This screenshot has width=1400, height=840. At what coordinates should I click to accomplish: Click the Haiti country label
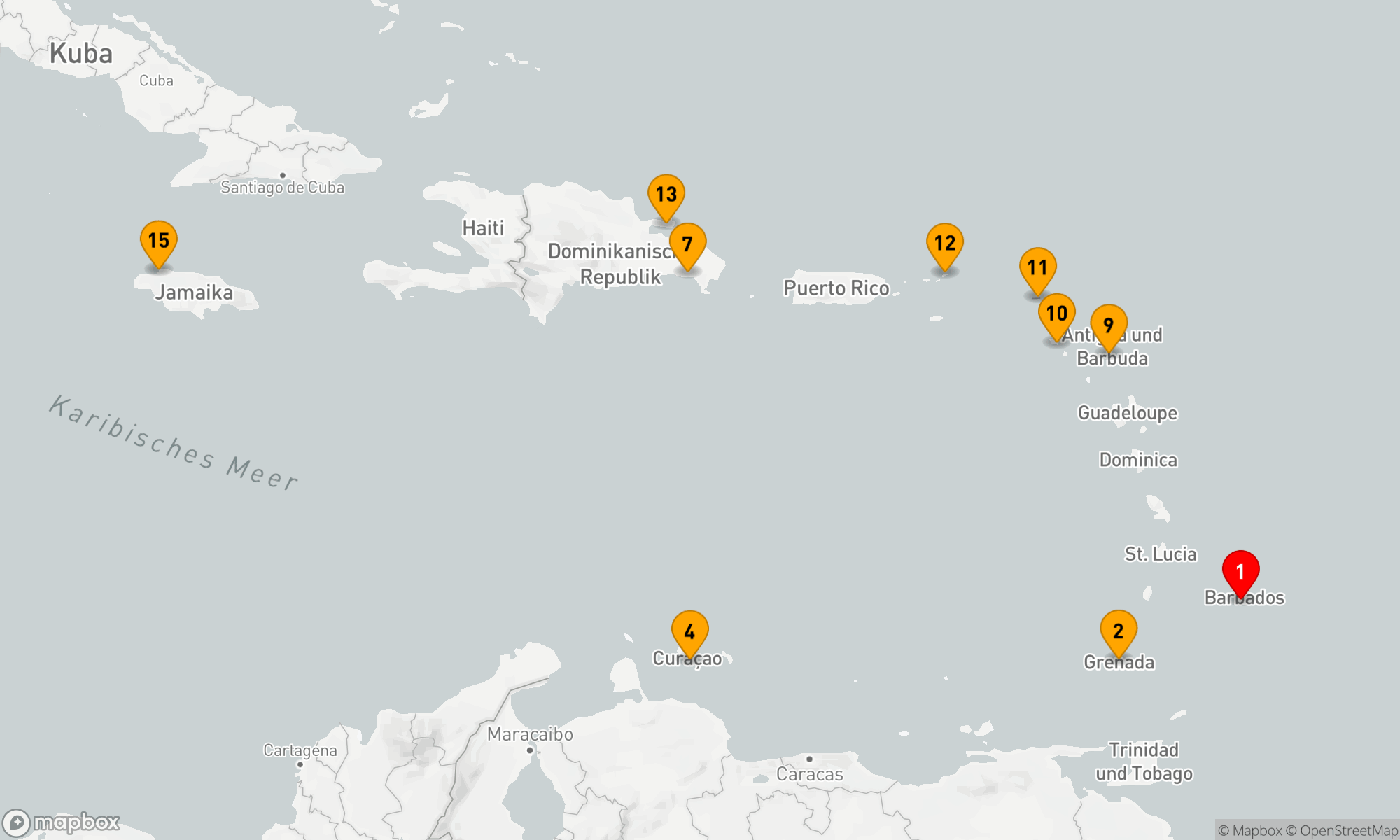pos(482,228)
